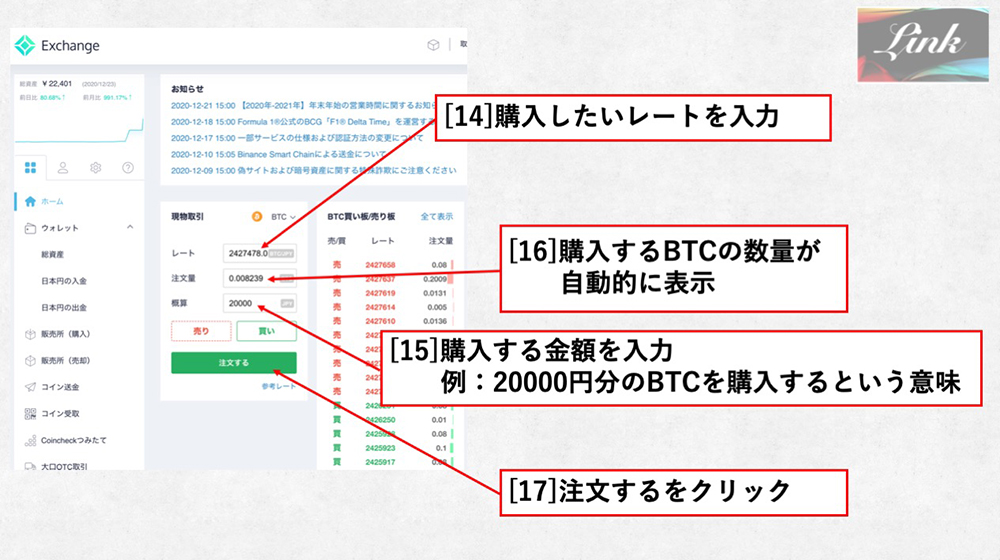Open コイン送金 menu item
The width and height of the screenshot is (1000, 560).
tap(60, 387)
